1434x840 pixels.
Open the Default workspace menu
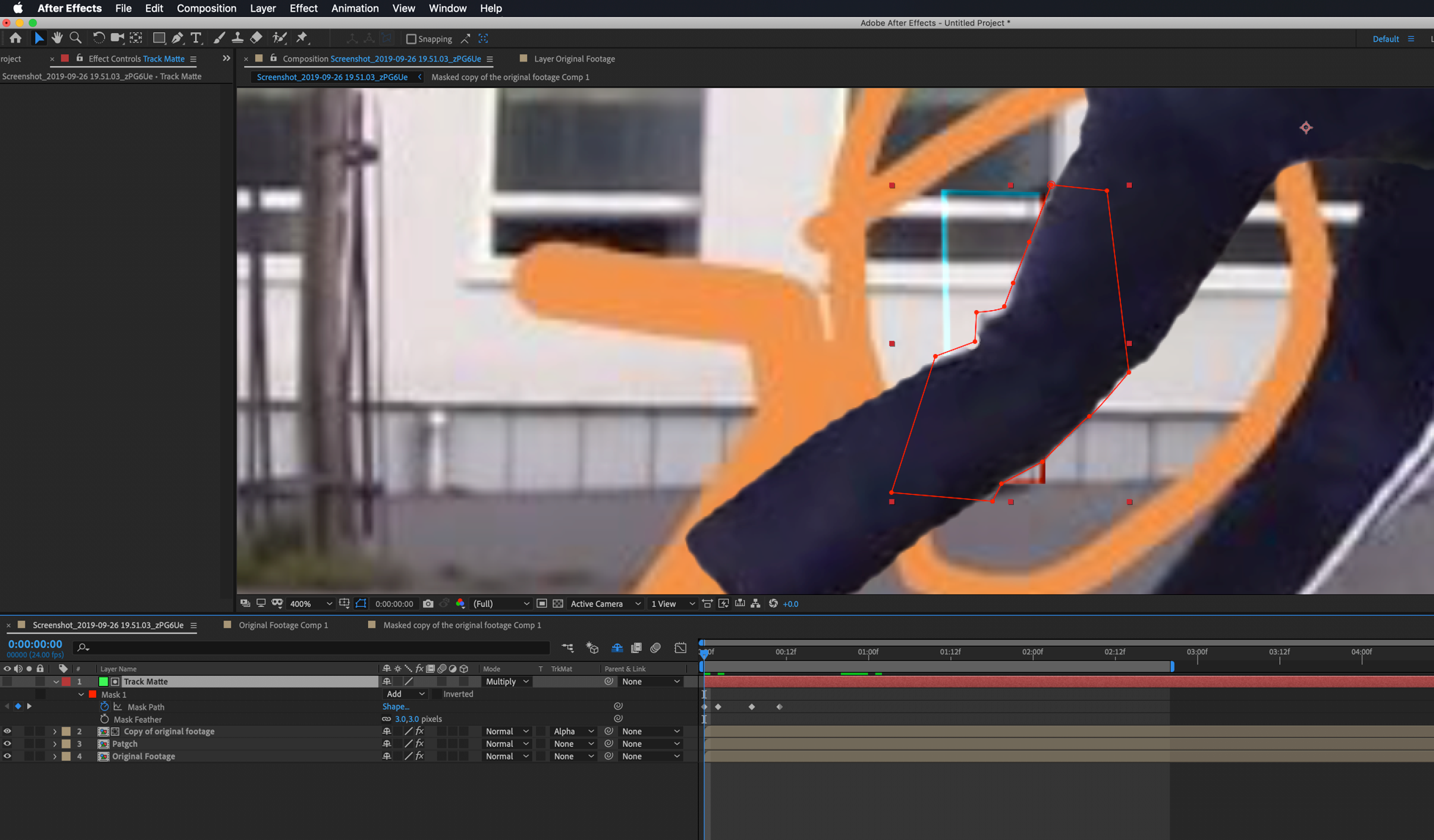click(1386, 38)
